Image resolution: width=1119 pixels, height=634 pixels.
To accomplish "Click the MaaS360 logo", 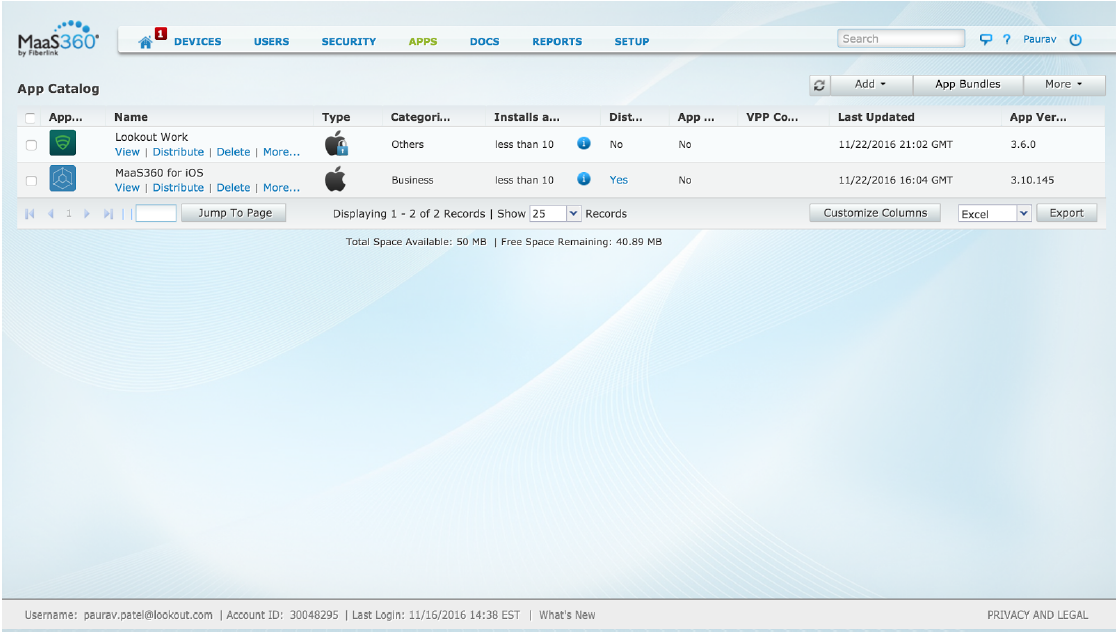I will [x=58, y=39].
